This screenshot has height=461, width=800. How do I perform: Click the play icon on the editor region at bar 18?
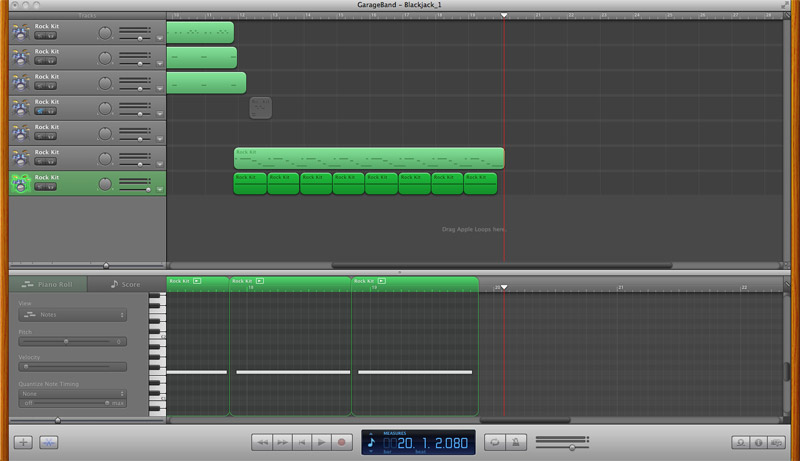point(260,281)
